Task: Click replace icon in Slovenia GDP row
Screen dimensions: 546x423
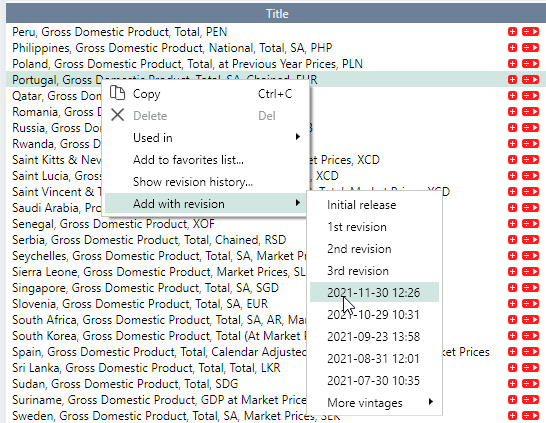Action: point(530,304)
